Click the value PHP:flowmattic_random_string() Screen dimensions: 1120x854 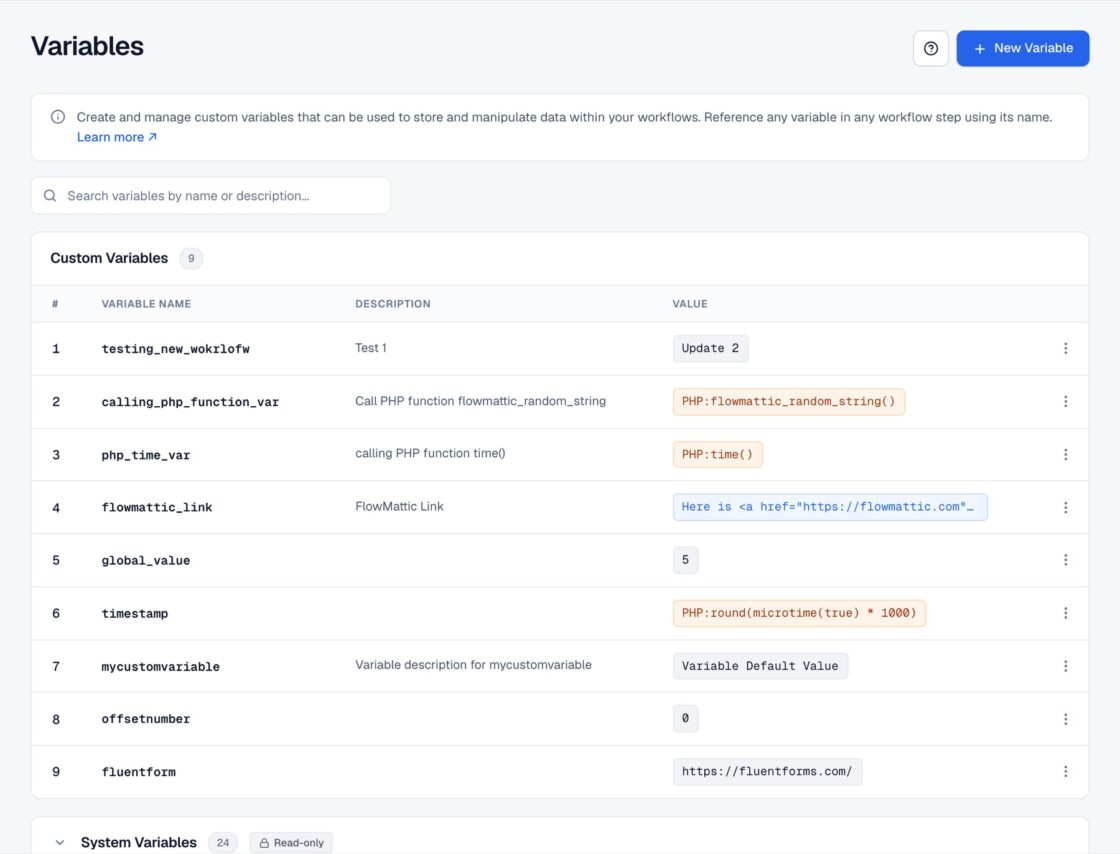click(x=789, y=401)
